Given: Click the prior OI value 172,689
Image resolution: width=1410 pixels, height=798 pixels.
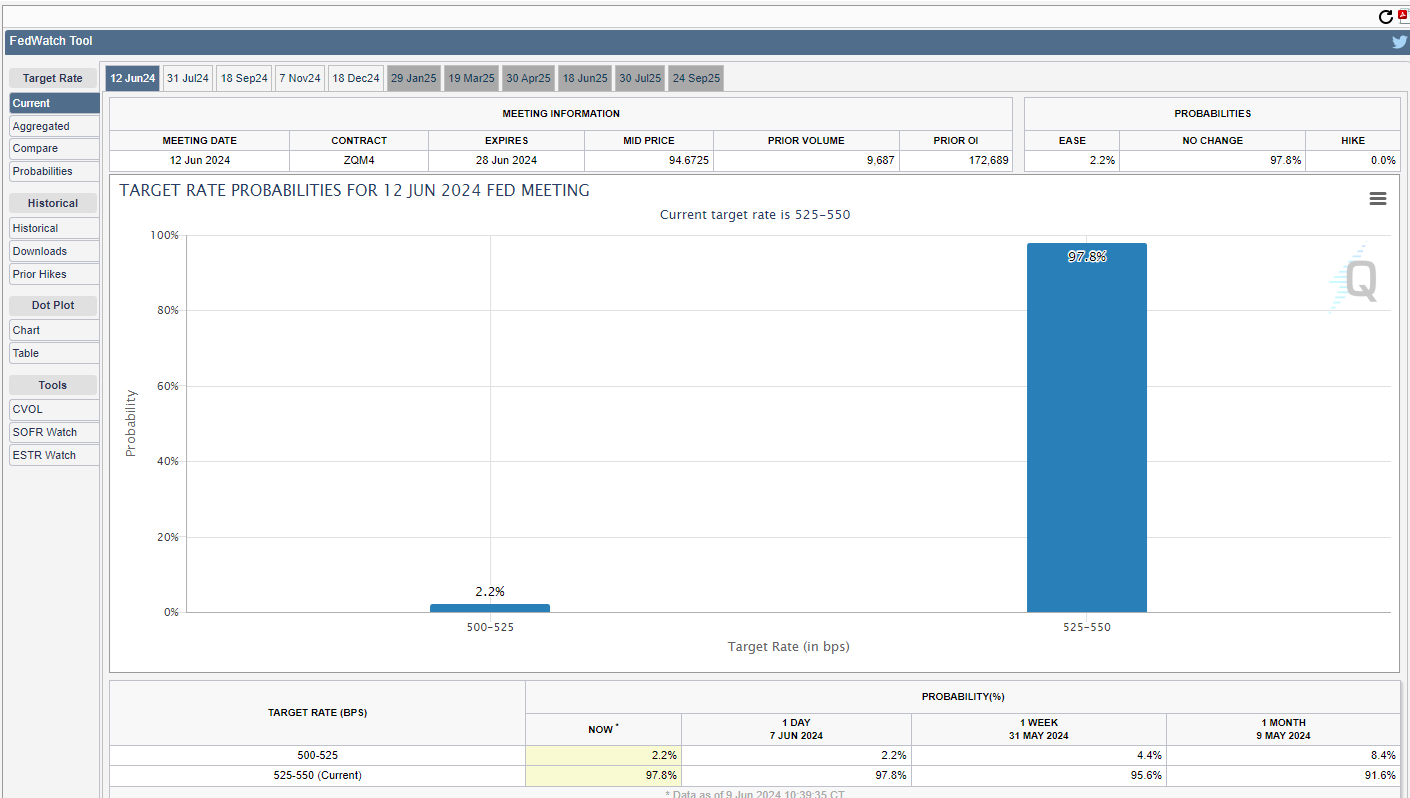Looking at the screenshot, I should coord(956,160).
